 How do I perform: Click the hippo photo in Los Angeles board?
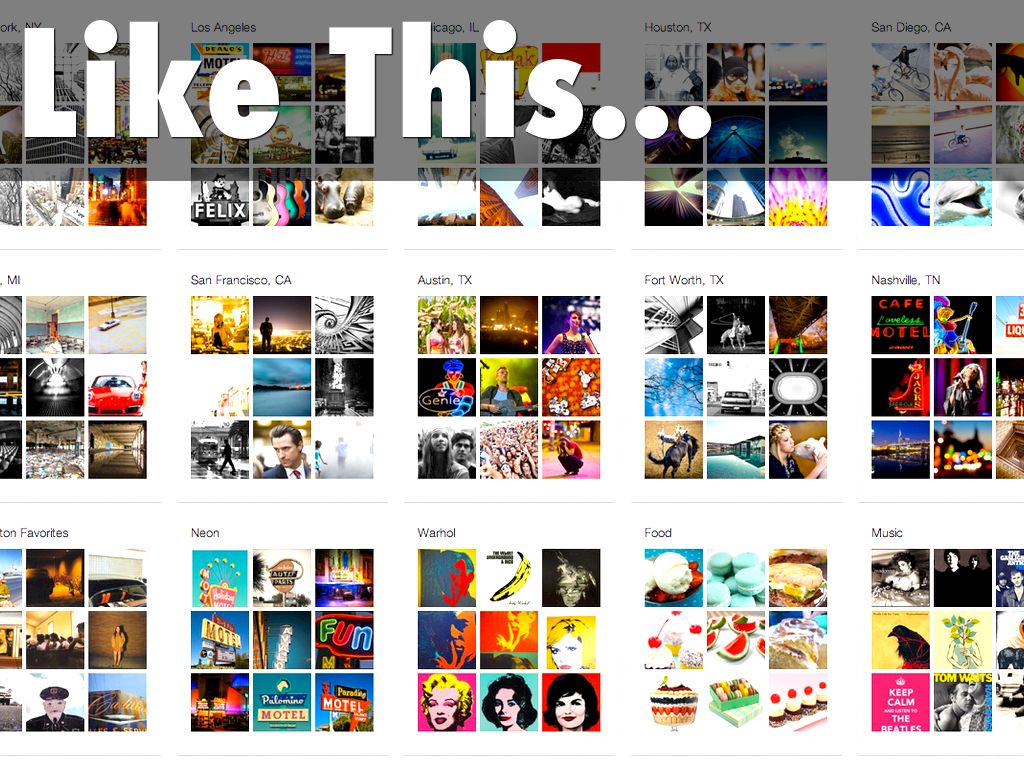coord(344,197)
